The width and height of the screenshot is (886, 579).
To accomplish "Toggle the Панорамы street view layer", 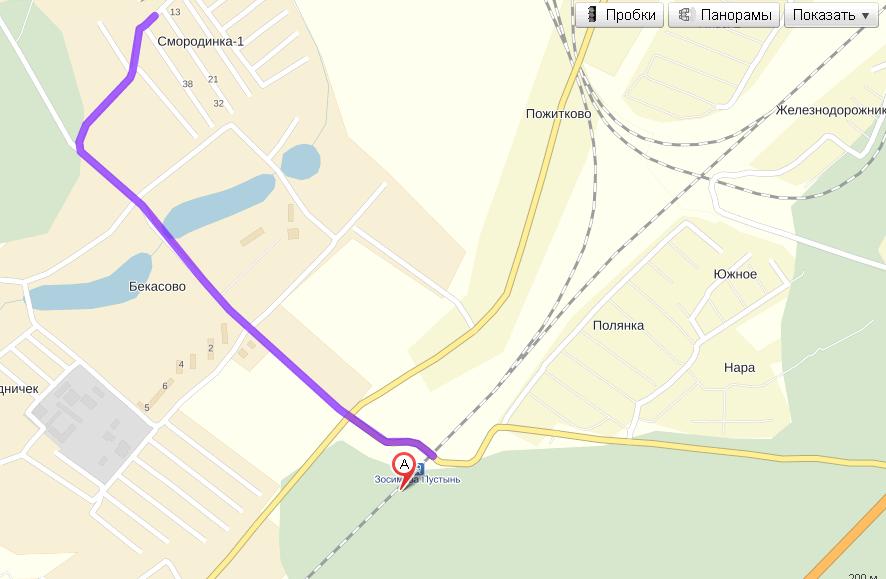I will pos(724,14).
